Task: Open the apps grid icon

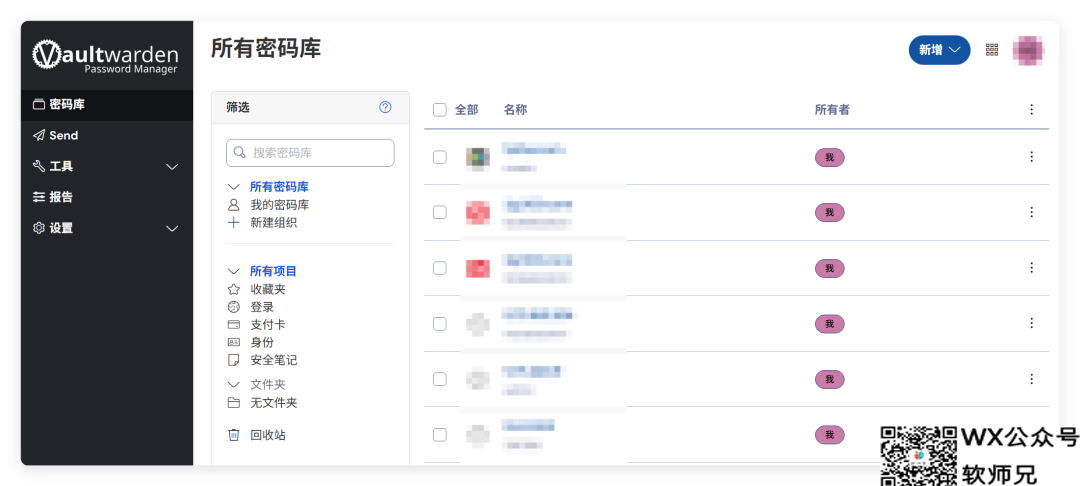Action: point(992,50)
